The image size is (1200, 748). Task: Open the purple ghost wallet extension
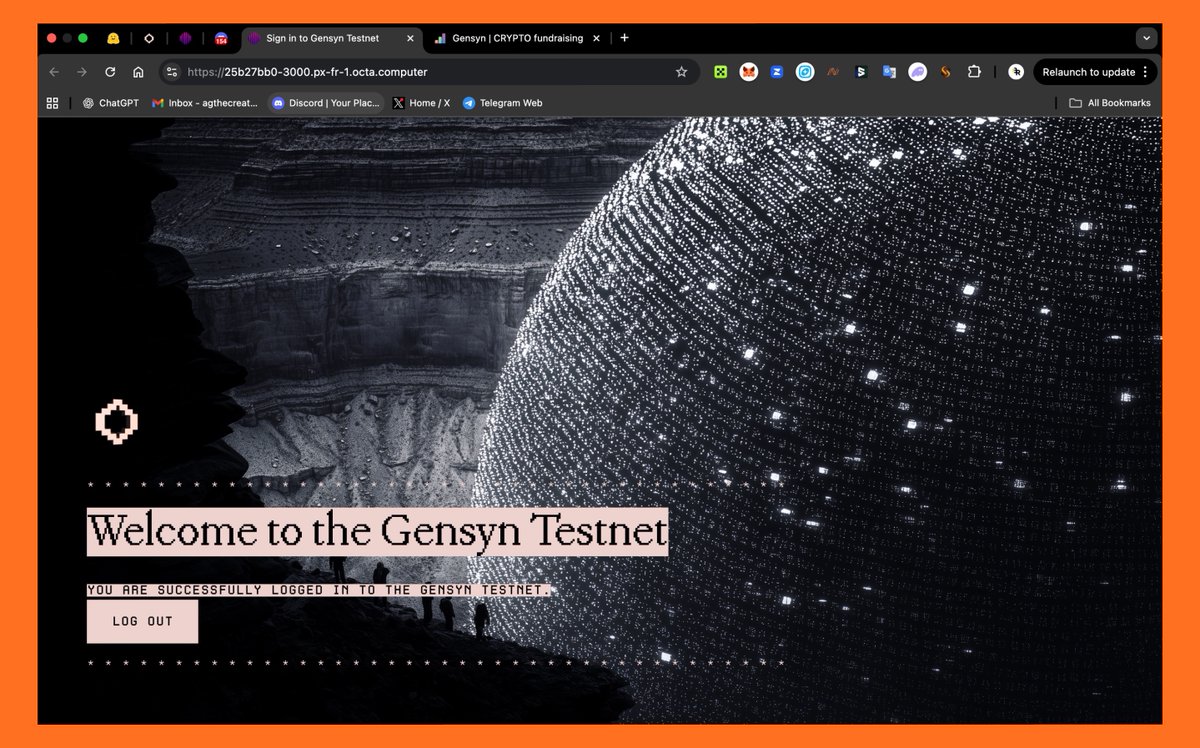(x=917, y=72)
